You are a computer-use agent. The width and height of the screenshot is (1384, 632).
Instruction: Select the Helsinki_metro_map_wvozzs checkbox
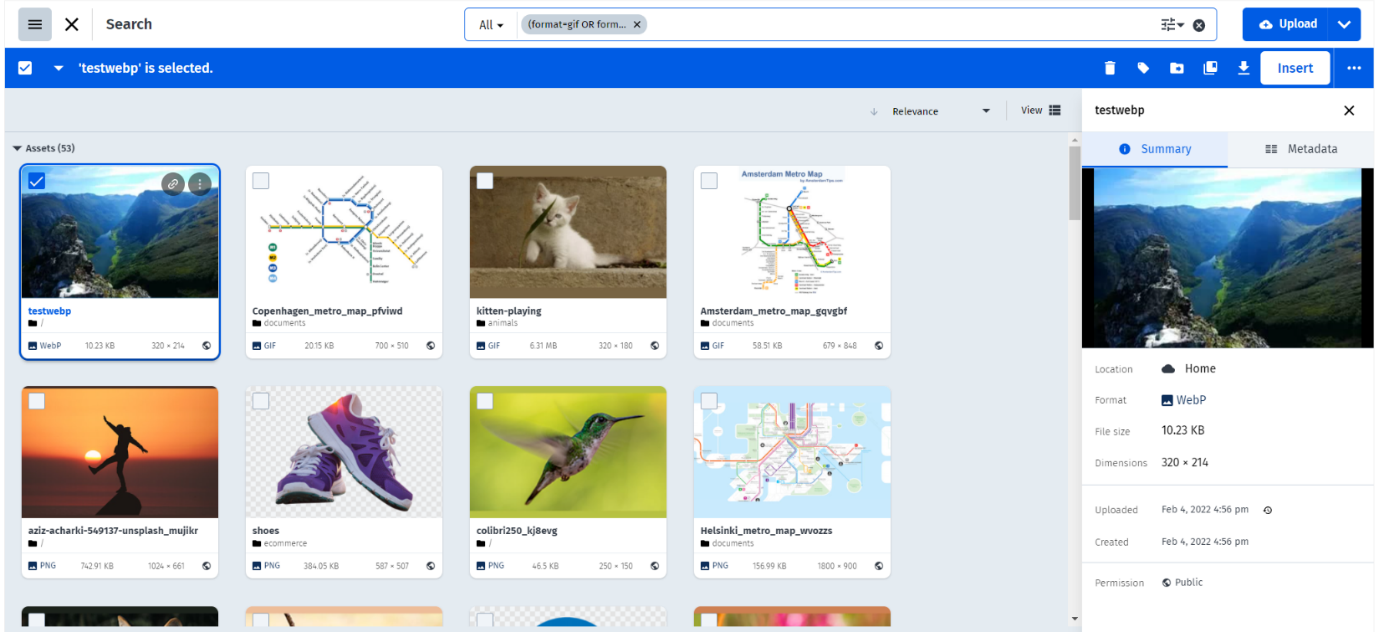[708, 401]
